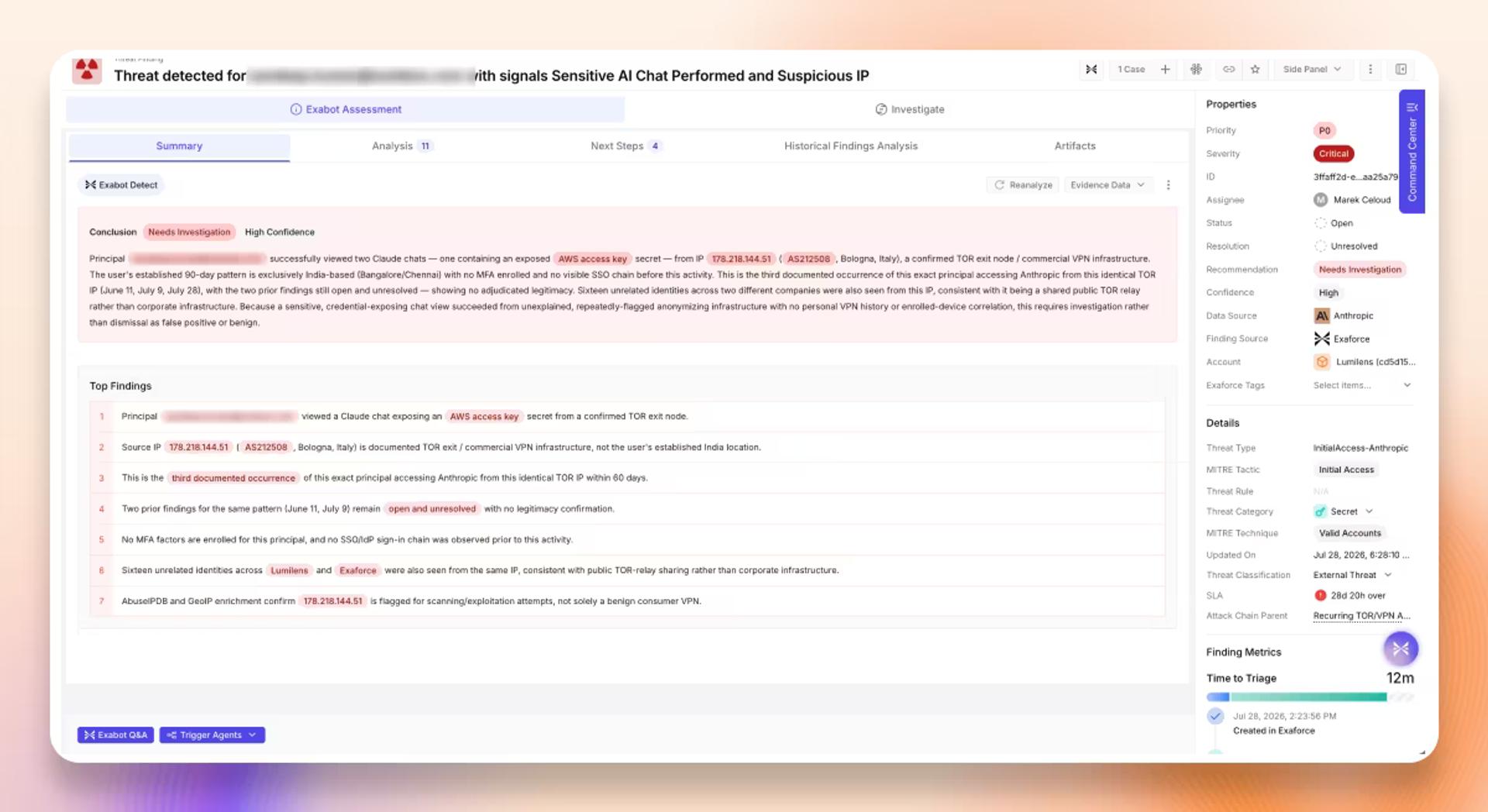This screenshot has height=812, width=1488.
Task: Click the finding ID 3ffaff2d value
Action: [x=1355, y=177]
